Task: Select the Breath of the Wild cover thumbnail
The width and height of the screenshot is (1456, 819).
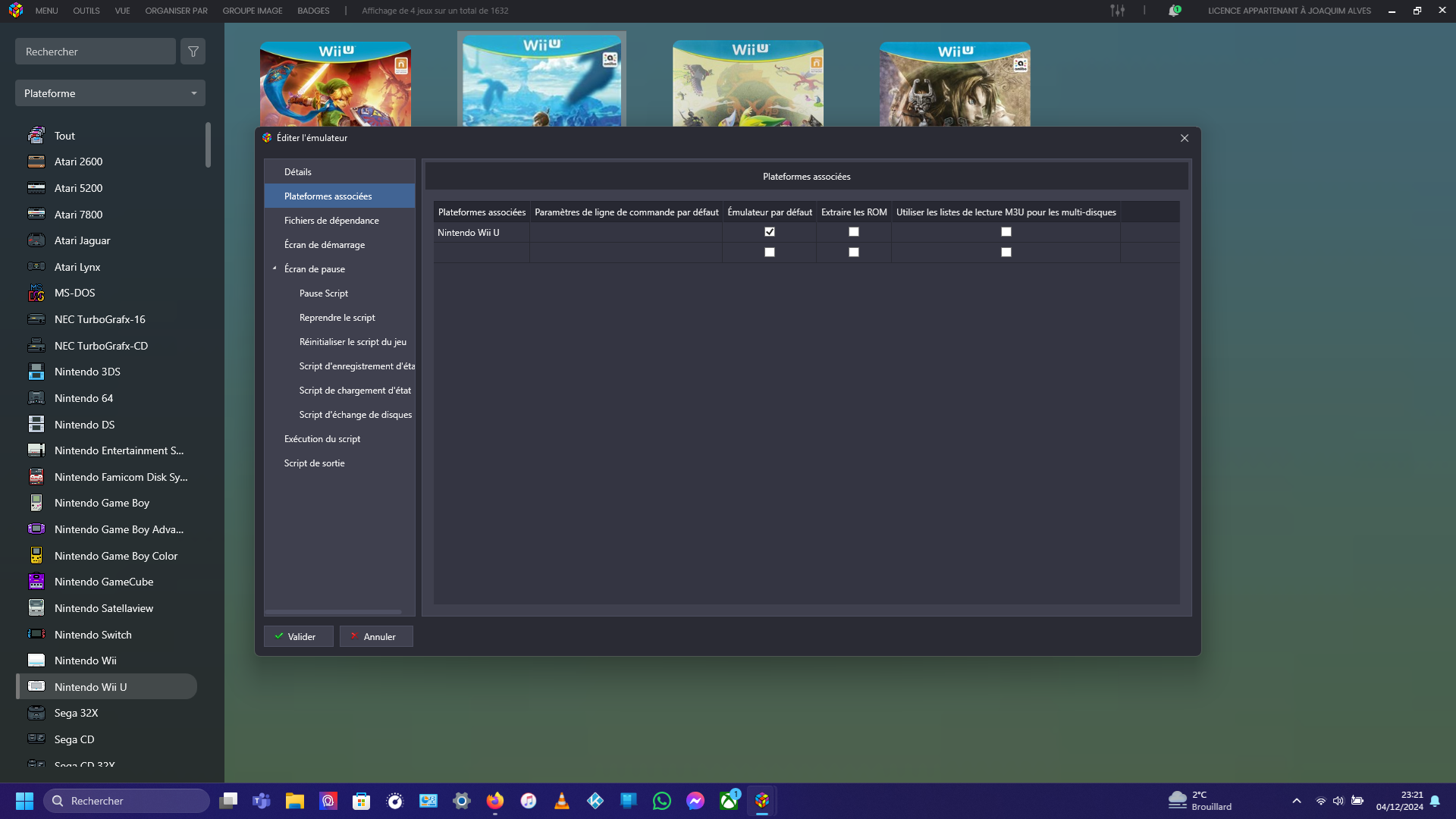Action: tap(541, 80)
